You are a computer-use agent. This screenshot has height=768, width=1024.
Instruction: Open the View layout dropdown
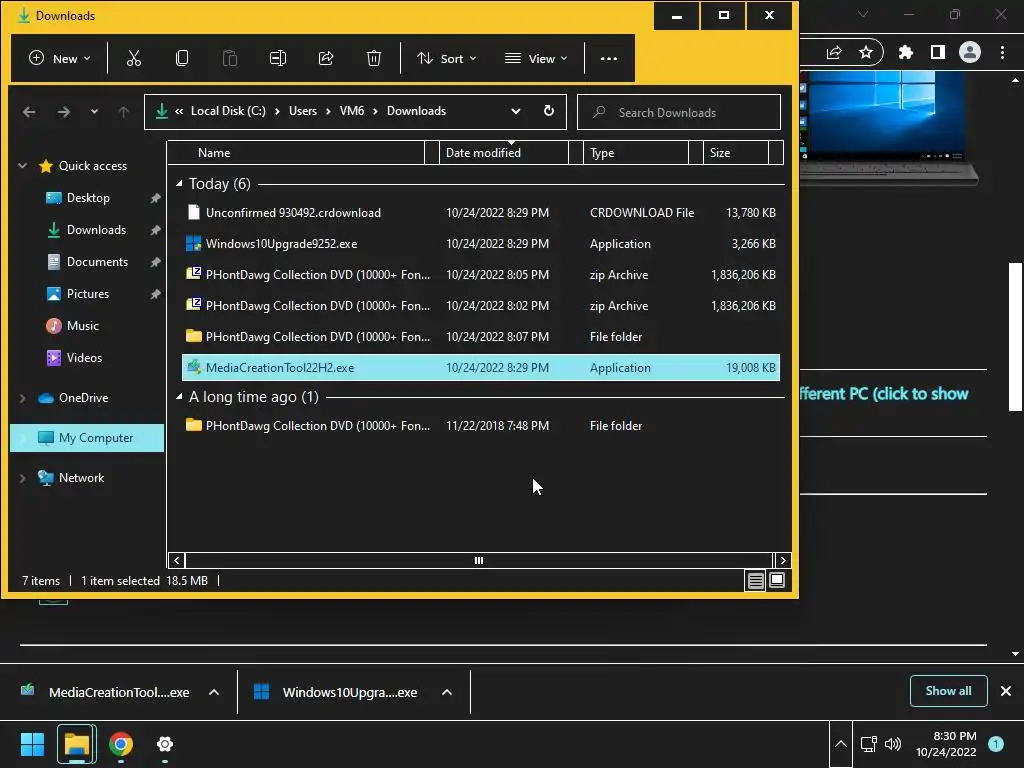click(x=536, y=58)
